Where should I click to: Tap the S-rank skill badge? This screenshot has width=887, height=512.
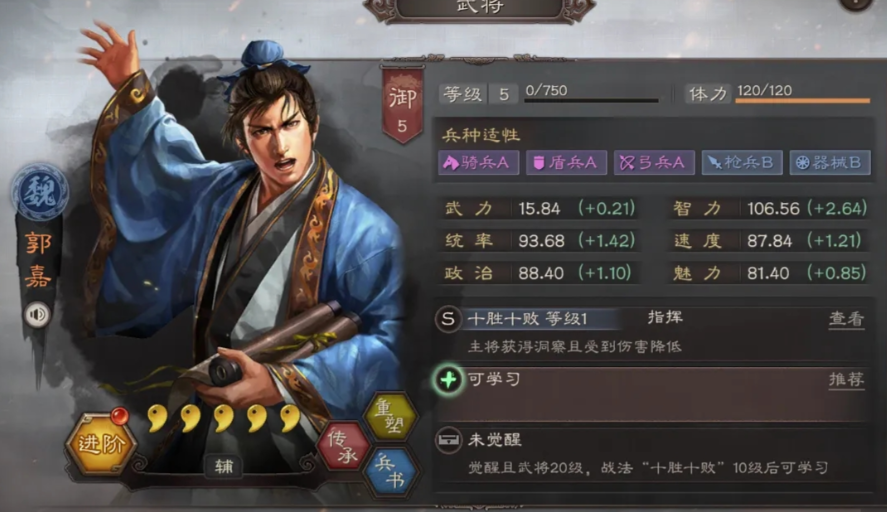coord(448,319)
